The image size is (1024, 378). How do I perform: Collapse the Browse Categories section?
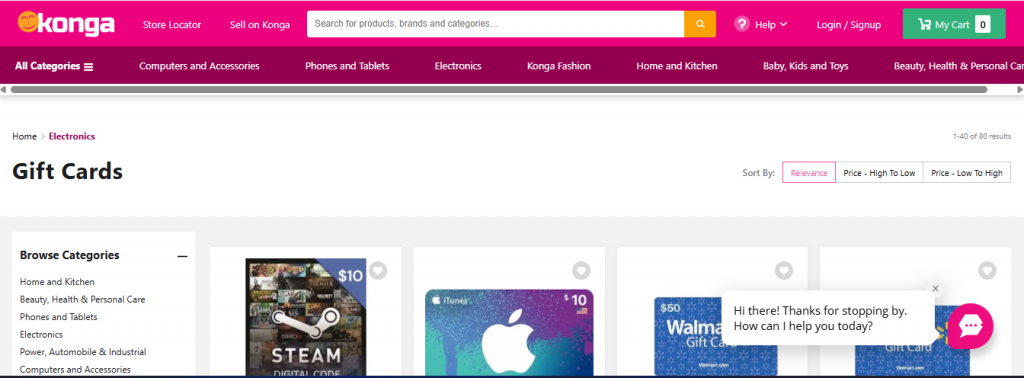182,256
